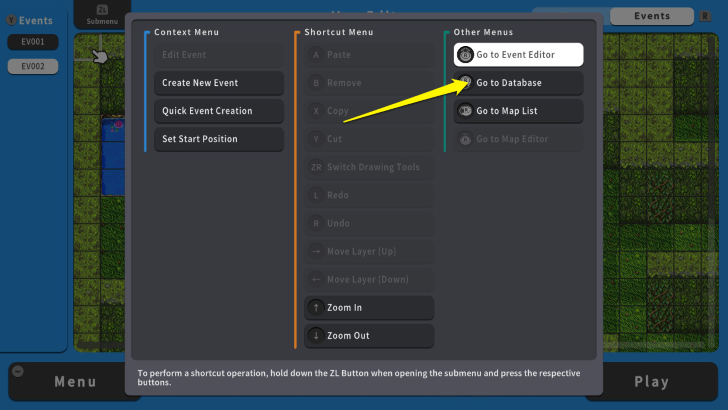The width and height of the screenshot is (728, 410).
Task: Click the up-arrow icon beside Zoom In
Action: 316,308
